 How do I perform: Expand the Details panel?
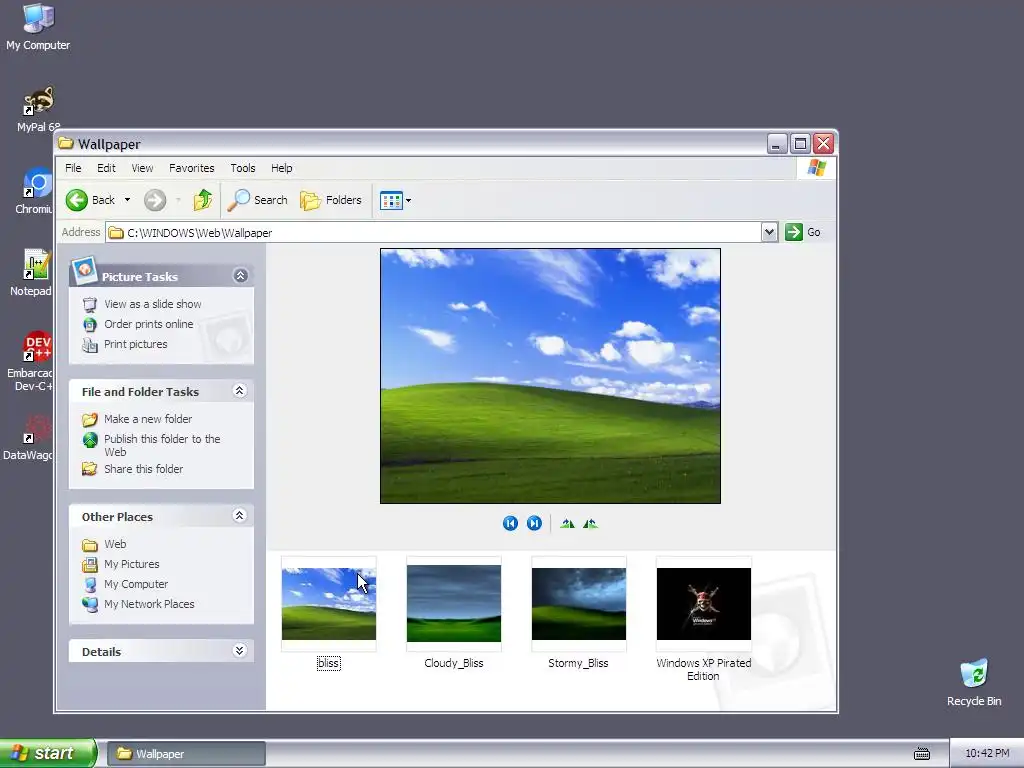[x=240, y=650]
